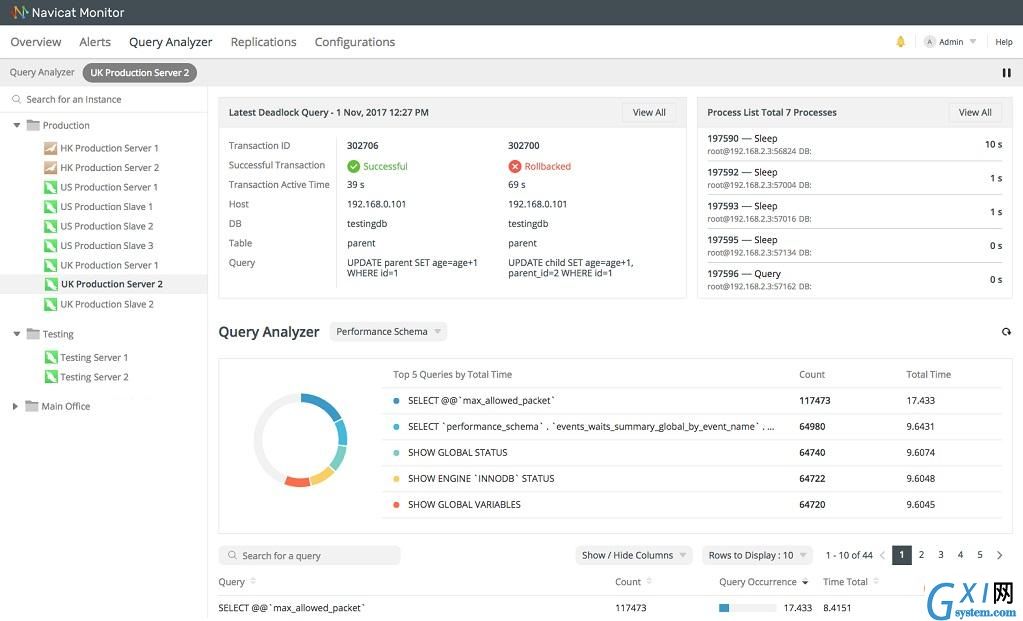Image resolution: width=1023 pixels, height=621 pixels.
Task: Go to previous page arrow
Action: (882, 555)
